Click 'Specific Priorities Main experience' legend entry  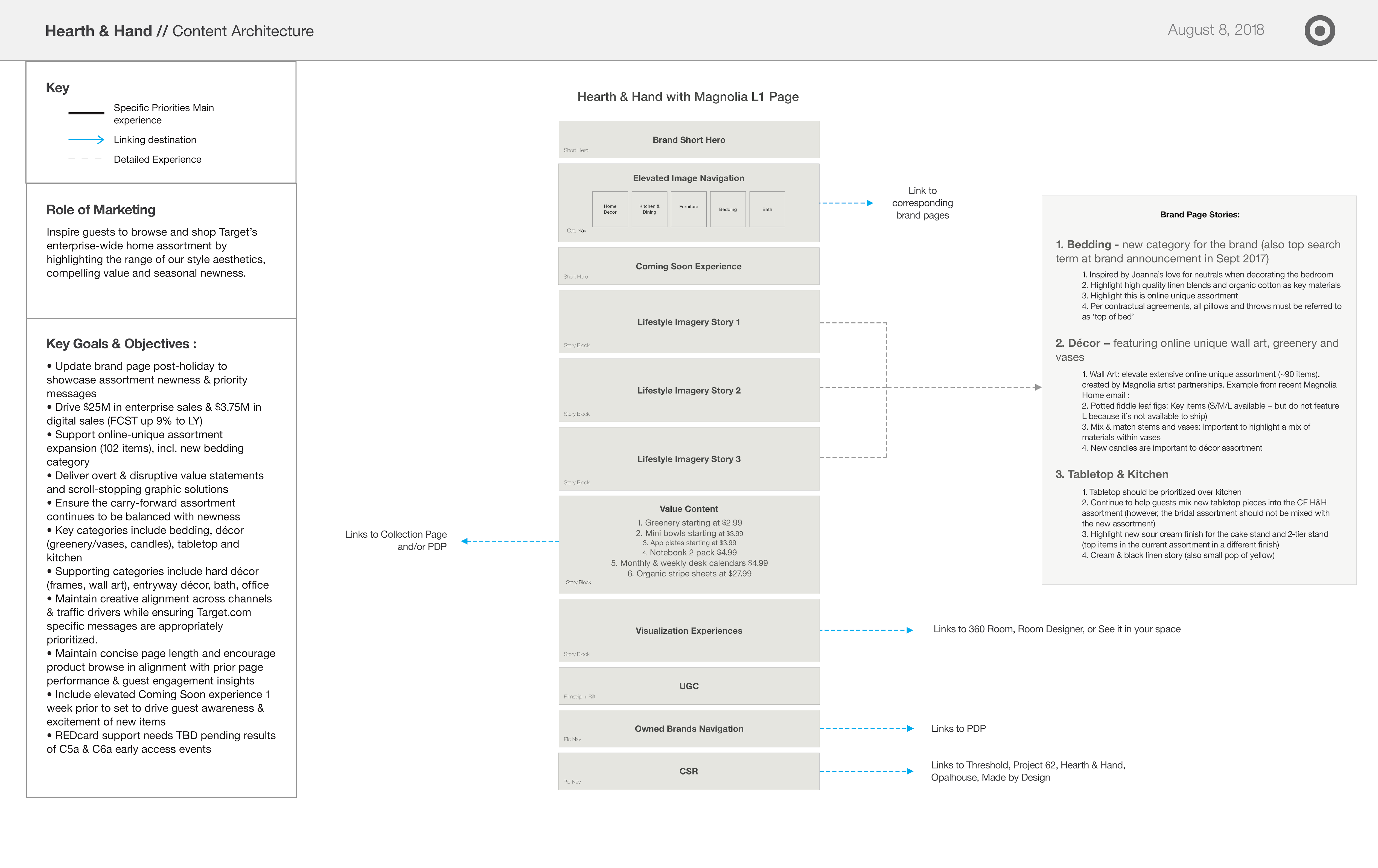164,114
